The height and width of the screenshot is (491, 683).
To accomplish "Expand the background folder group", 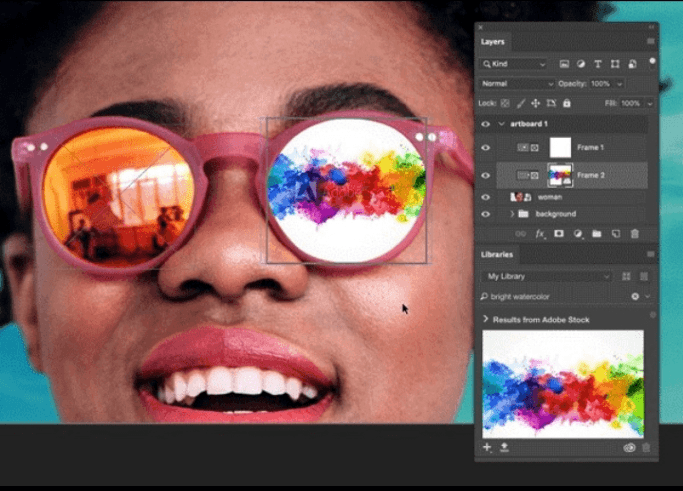I will pos(512,214).
